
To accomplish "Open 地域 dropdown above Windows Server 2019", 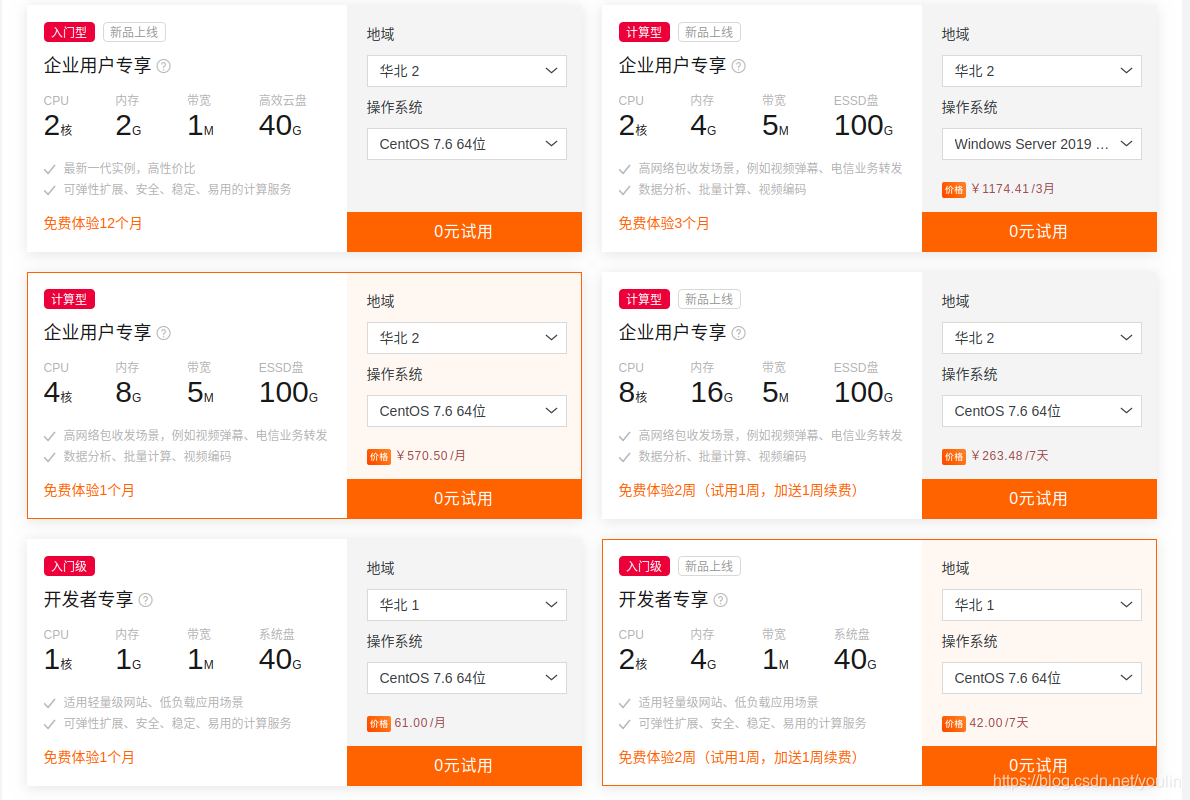I will point(1041,71).
